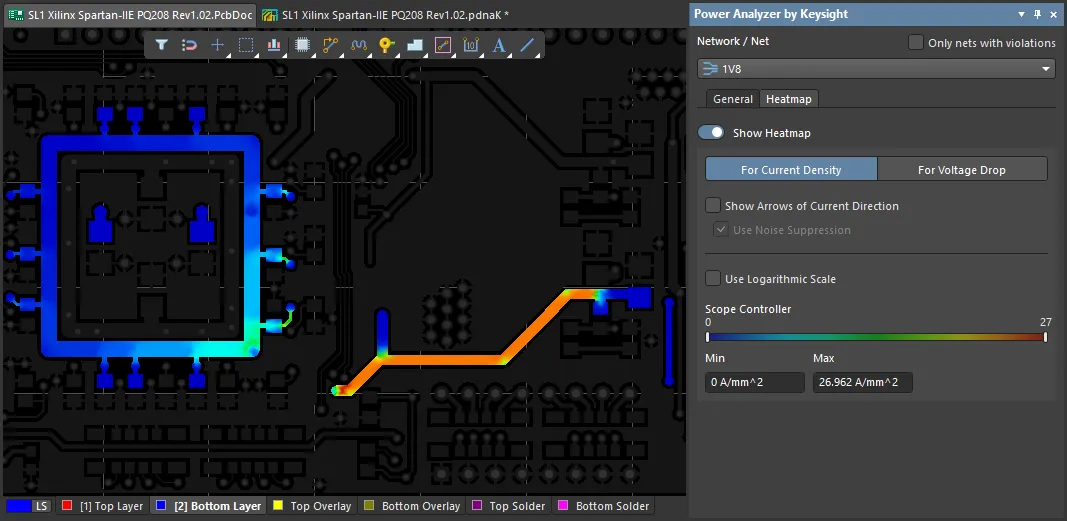This screenshot has height=521, width=1067.
Task: Select For Current Density mode
Action: tap(791, 169)
